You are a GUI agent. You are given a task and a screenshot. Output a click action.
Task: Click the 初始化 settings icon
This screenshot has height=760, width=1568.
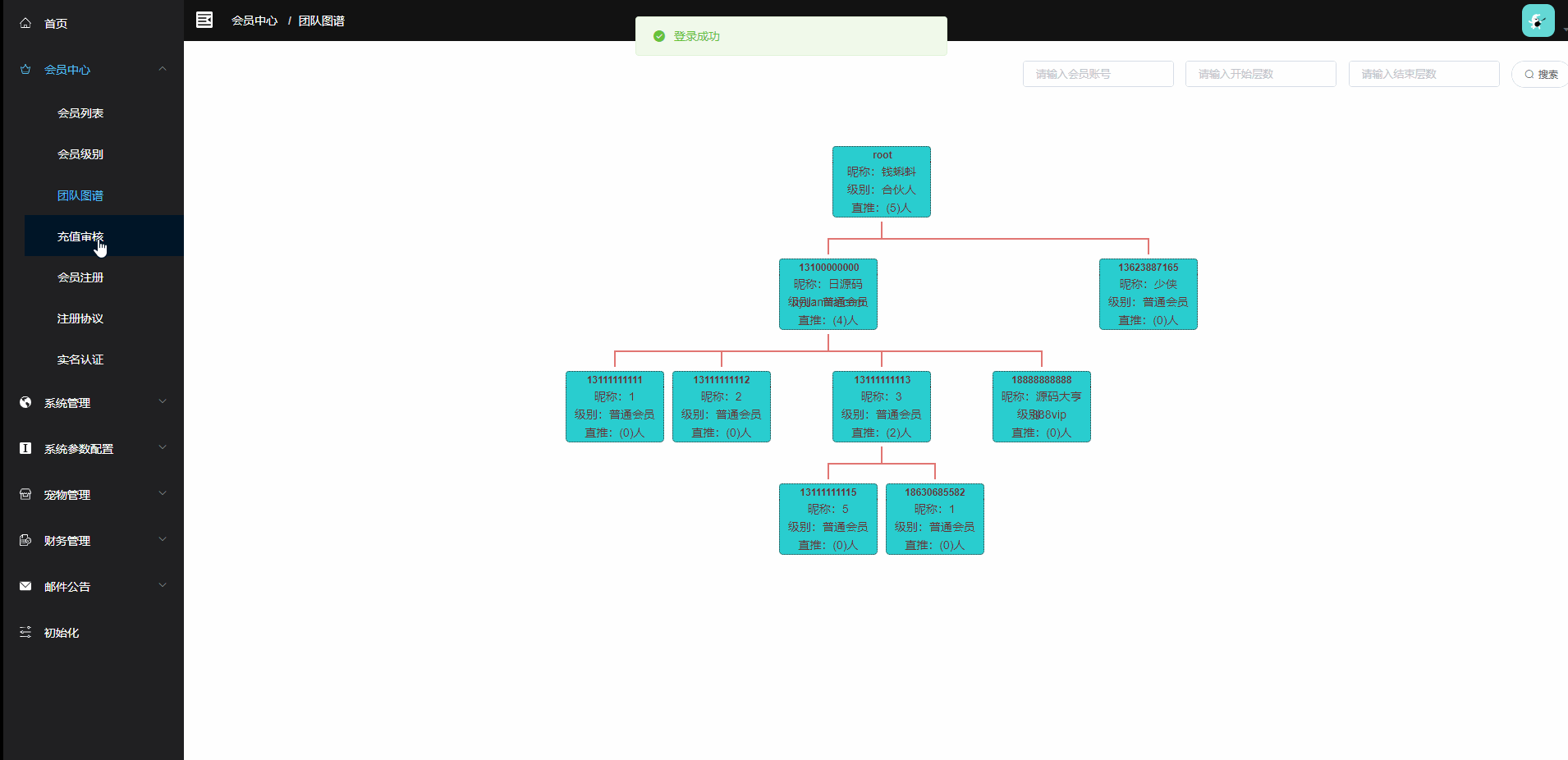25,632
